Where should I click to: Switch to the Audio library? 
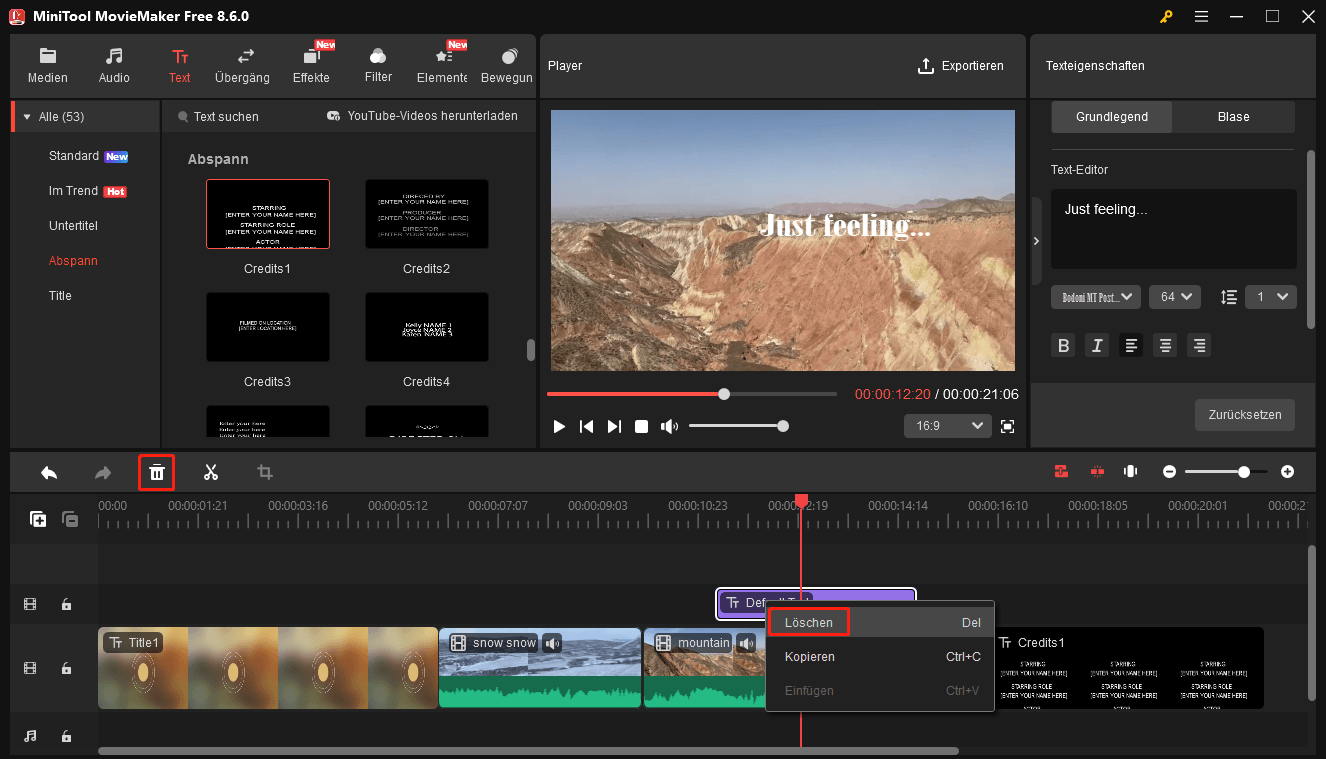tap(113, 65)
